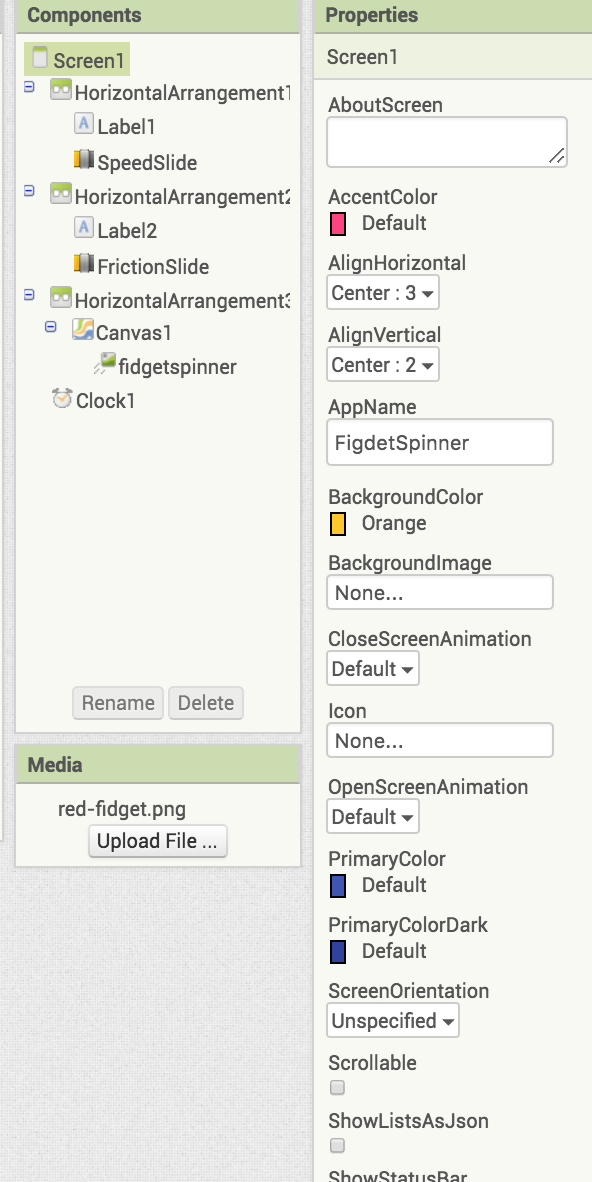Click the fidgetspinner image sprite icon

click(x=105, y=364)
